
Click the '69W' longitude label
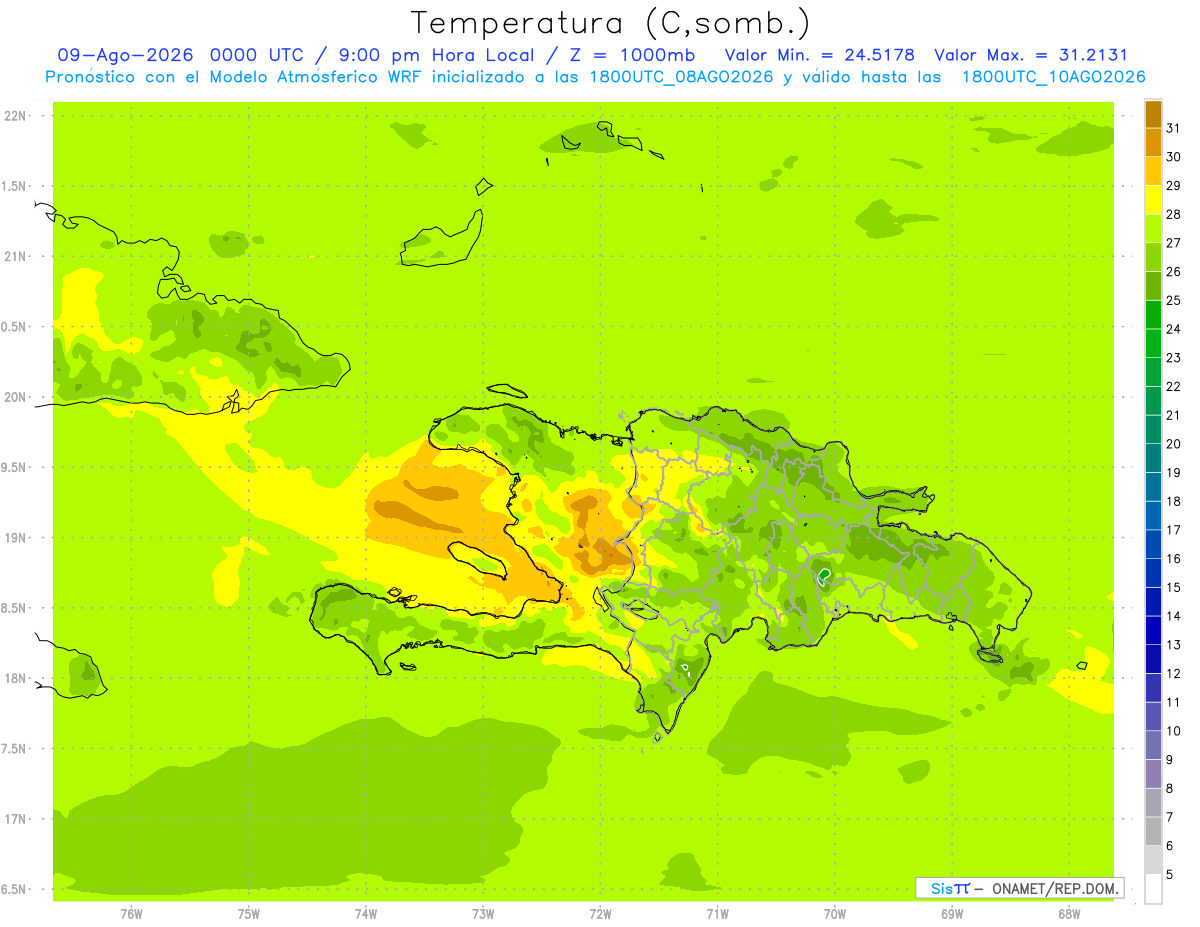coord(952,913)
